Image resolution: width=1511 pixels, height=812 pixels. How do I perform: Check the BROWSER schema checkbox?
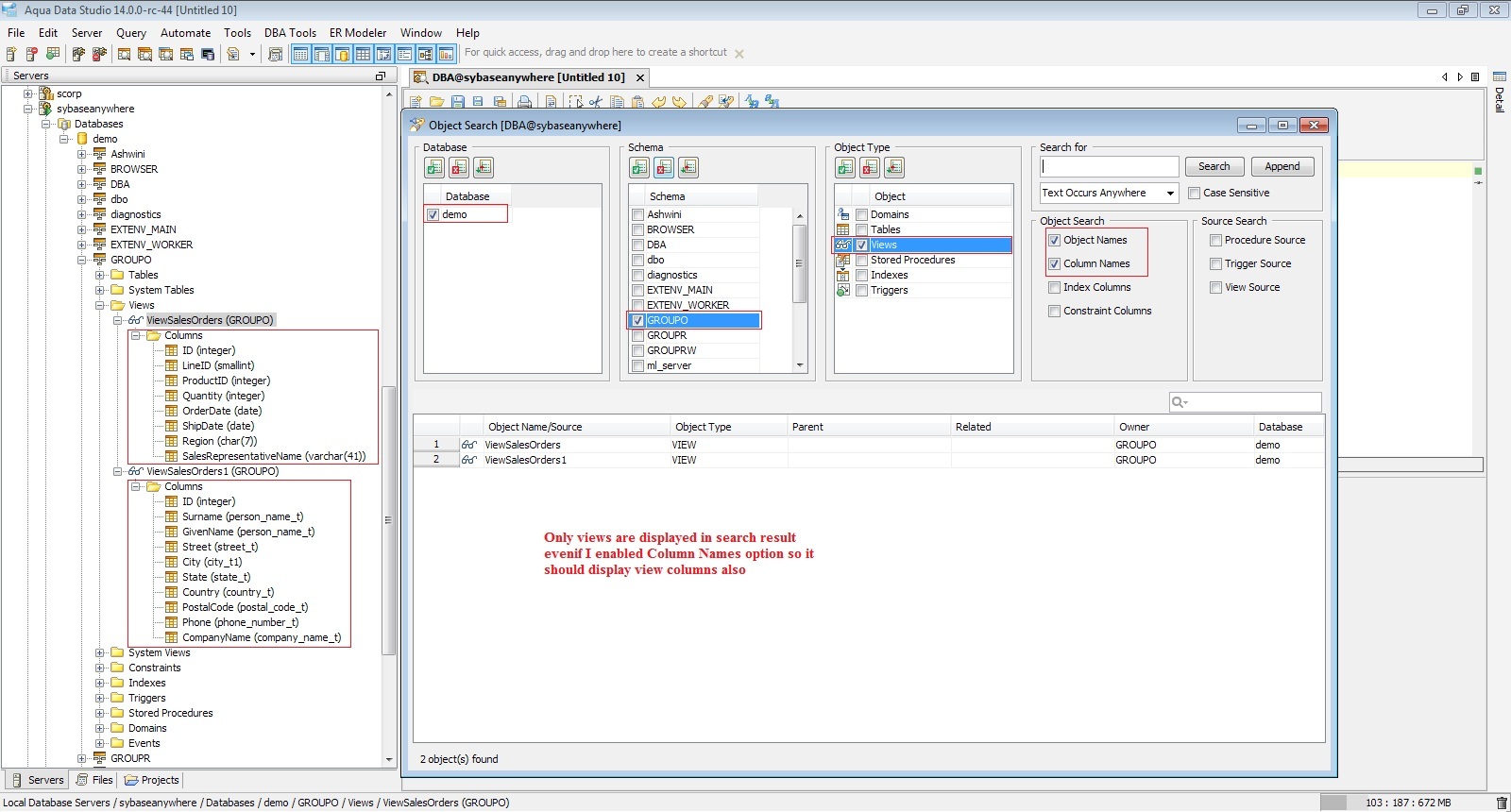click(638, 229)
